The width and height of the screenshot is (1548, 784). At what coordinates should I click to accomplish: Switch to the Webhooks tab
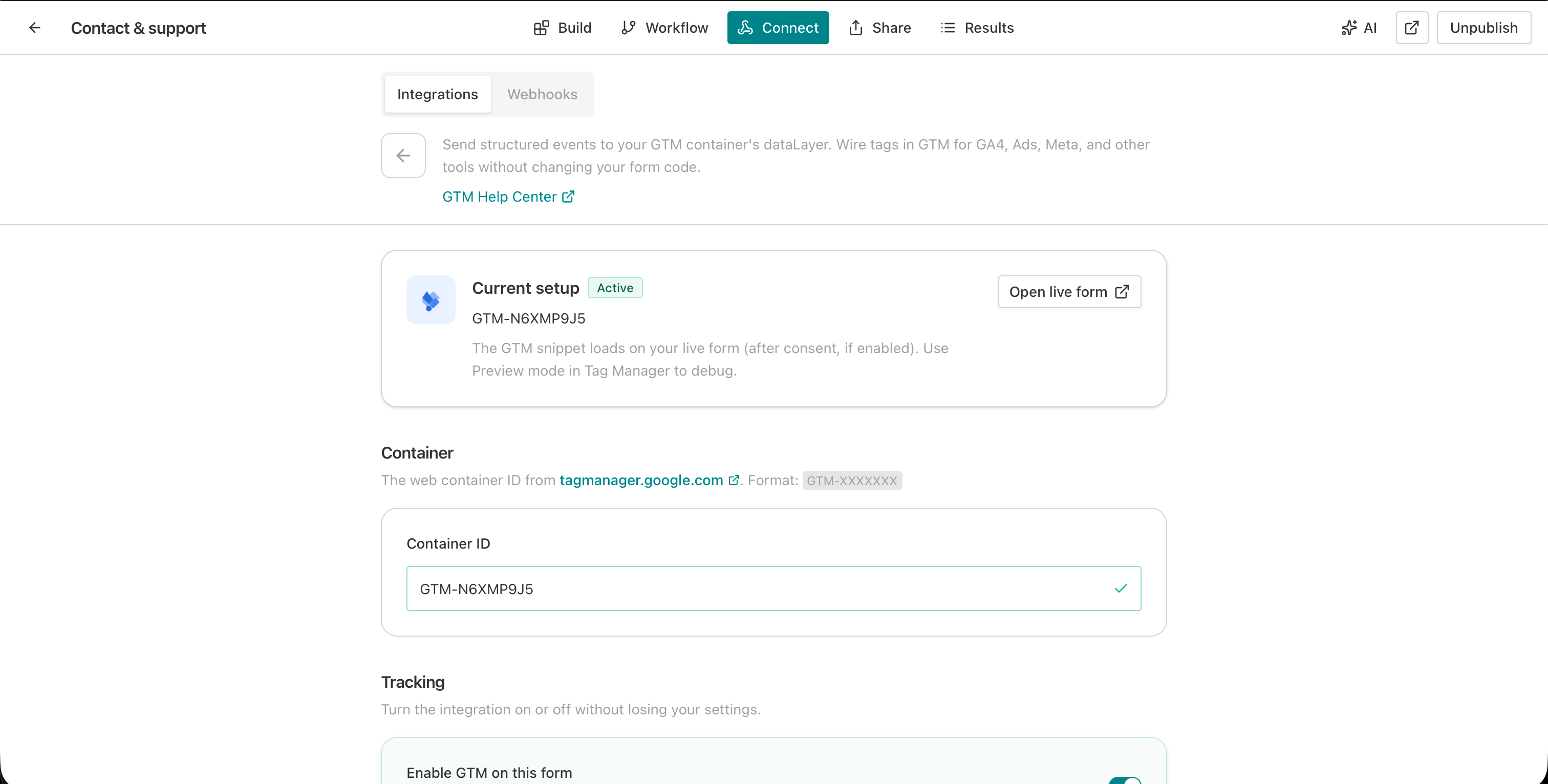point(542,94)
